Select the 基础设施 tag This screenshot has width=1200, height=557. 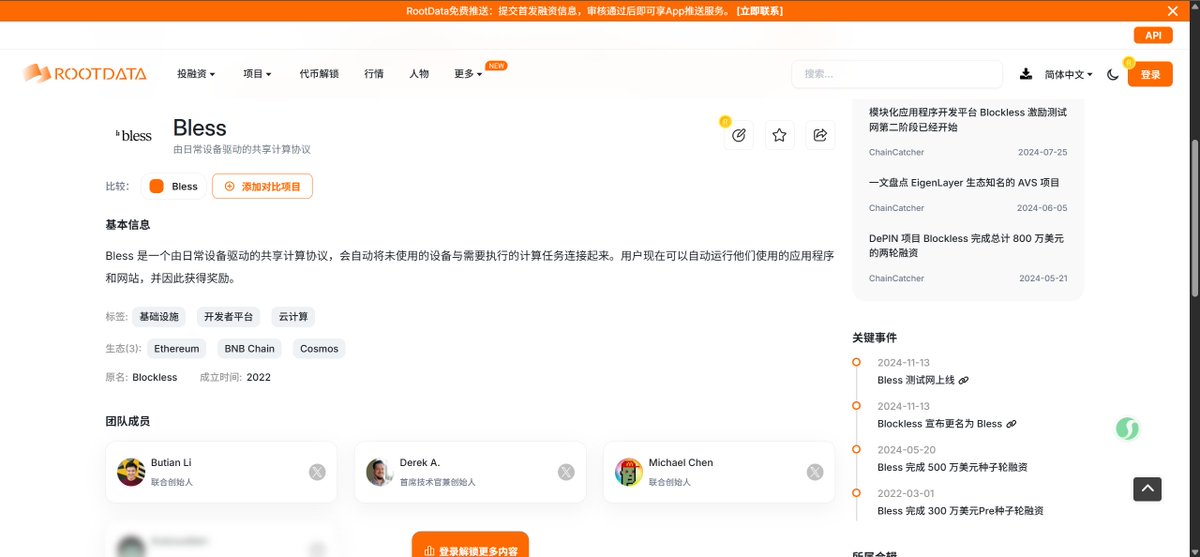159,317
